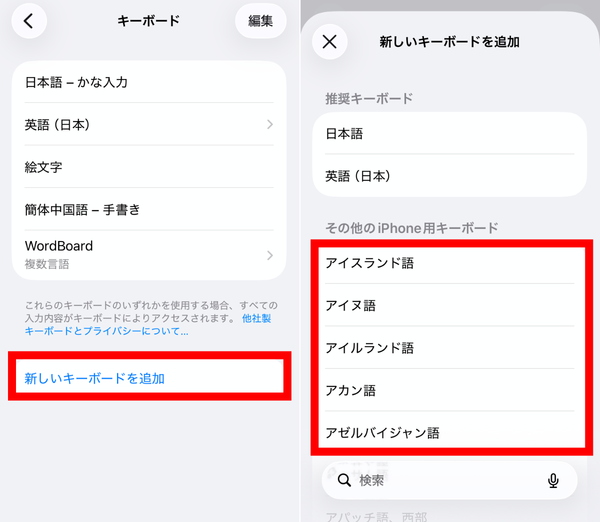Select アカン語 keyboard
Viewport: 600px width, 522px height.
point(450,390)
